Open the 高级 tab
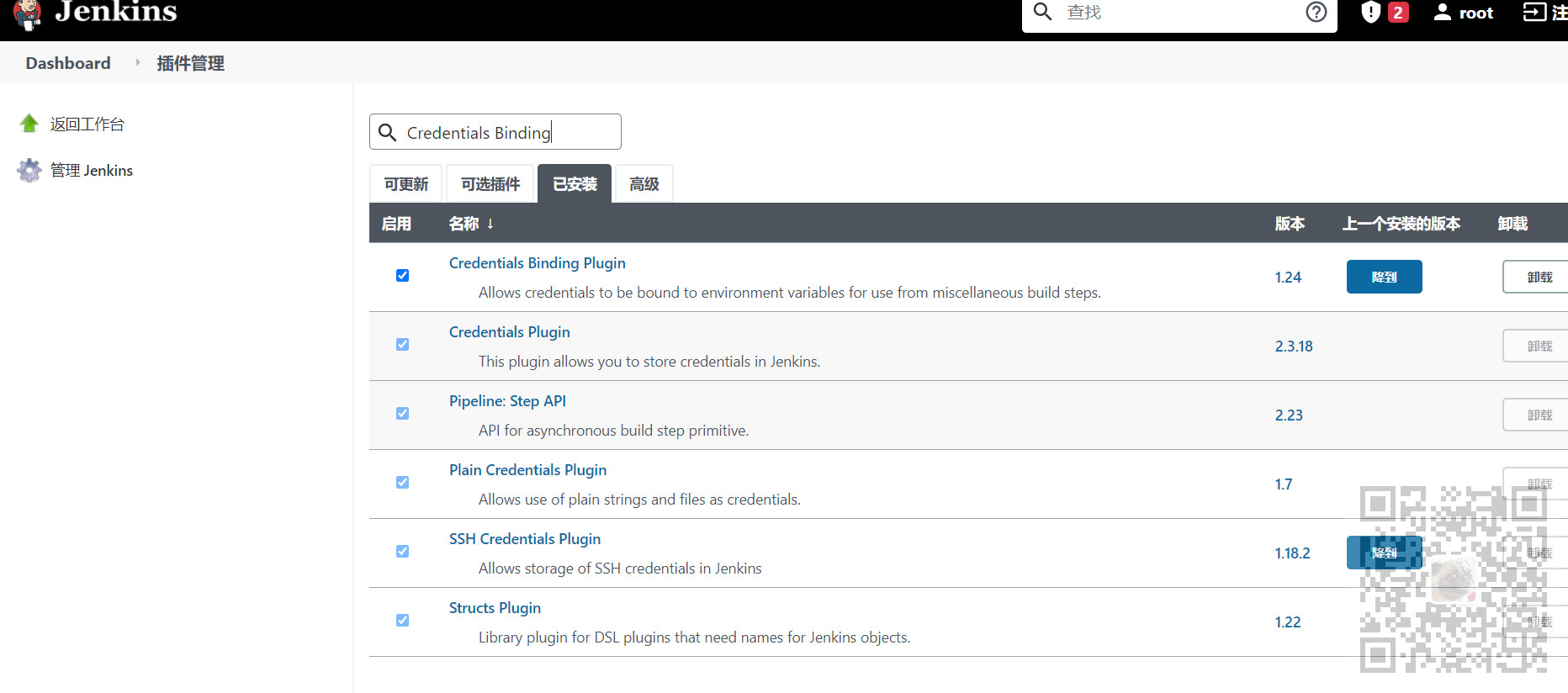 click(x=644, y=183)
